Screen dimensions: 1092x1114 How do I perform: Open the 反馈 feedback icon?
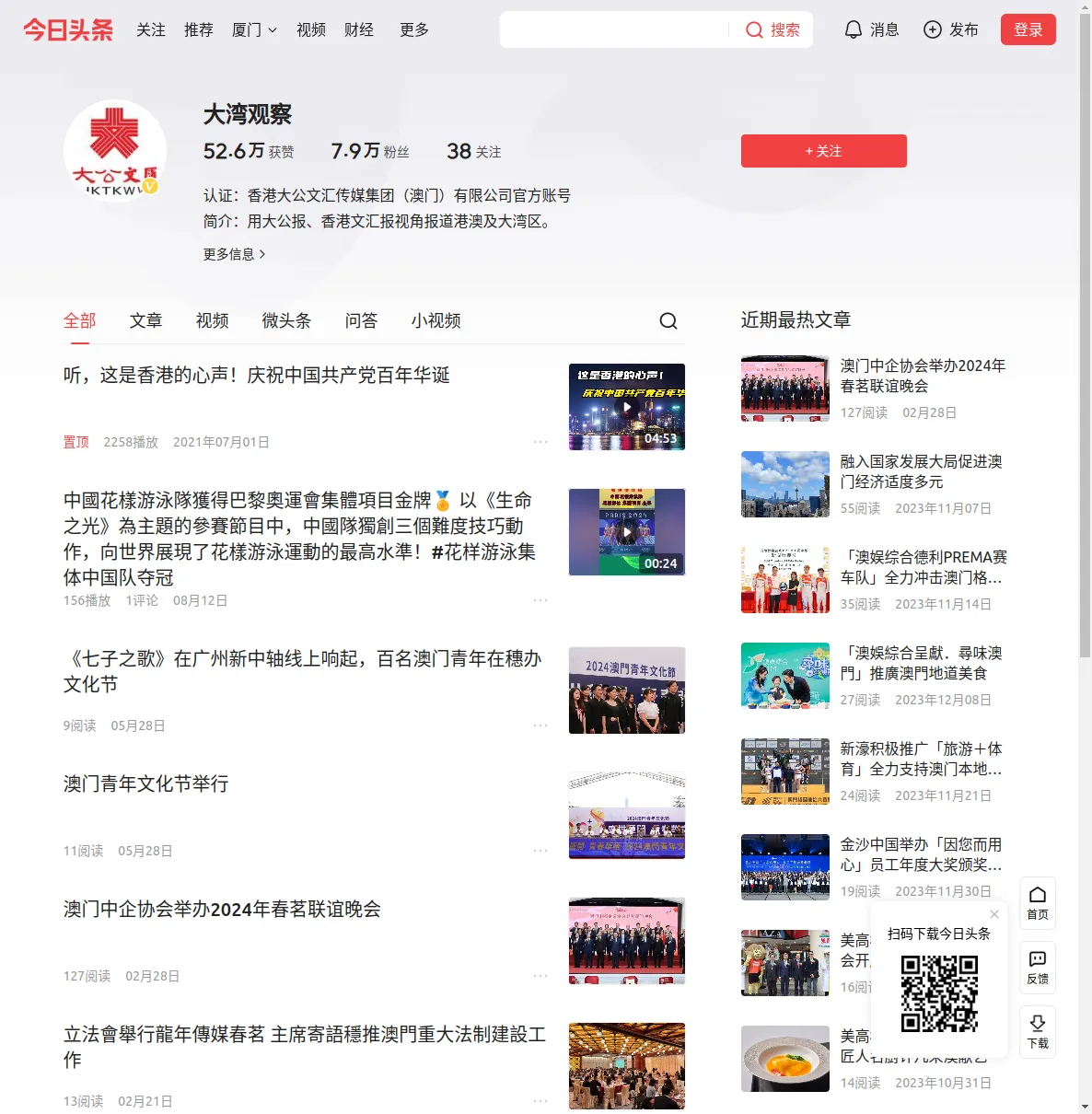coord(1038,967)
